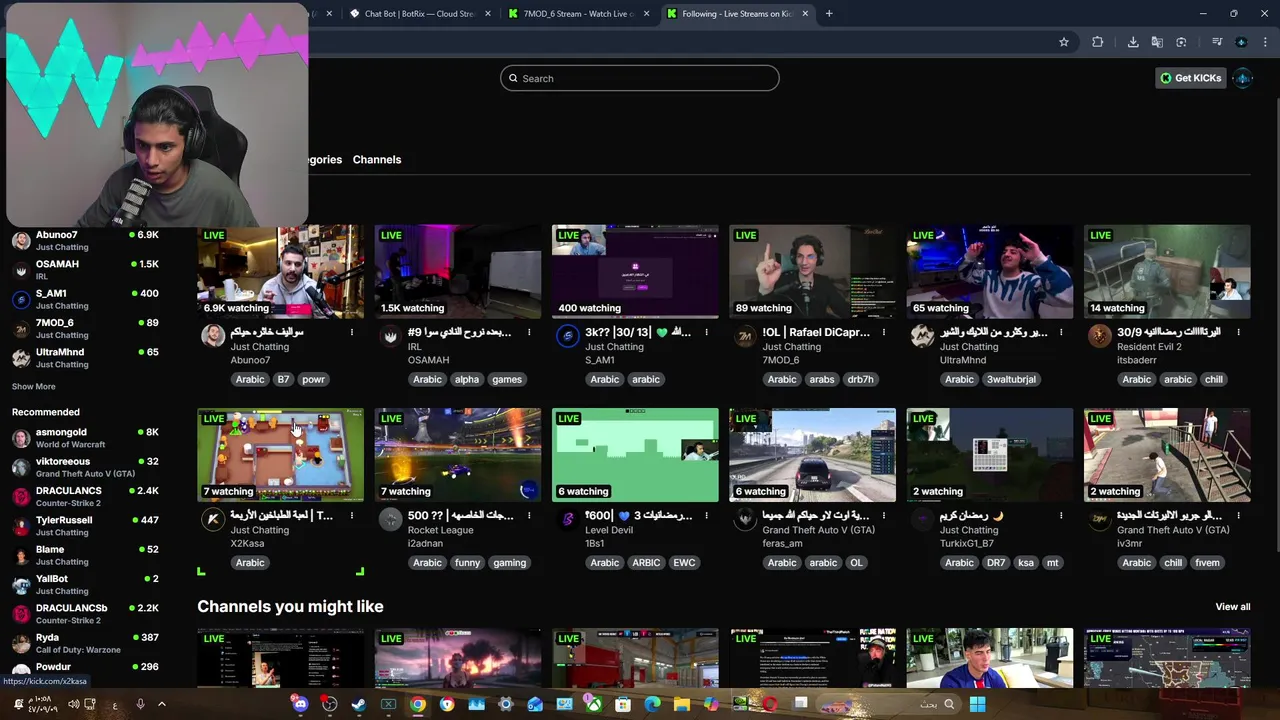Open the Channels tab on Following page
The width and height of the screenshot is (1280, 720).
point(377,160)
